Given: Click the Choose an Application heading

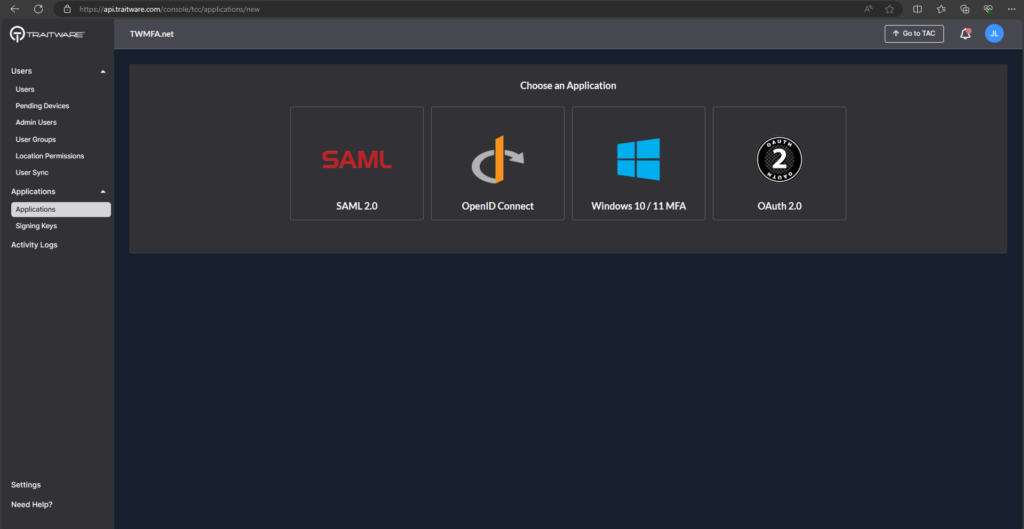Looking at the screenshot, I should pos(568,86).
